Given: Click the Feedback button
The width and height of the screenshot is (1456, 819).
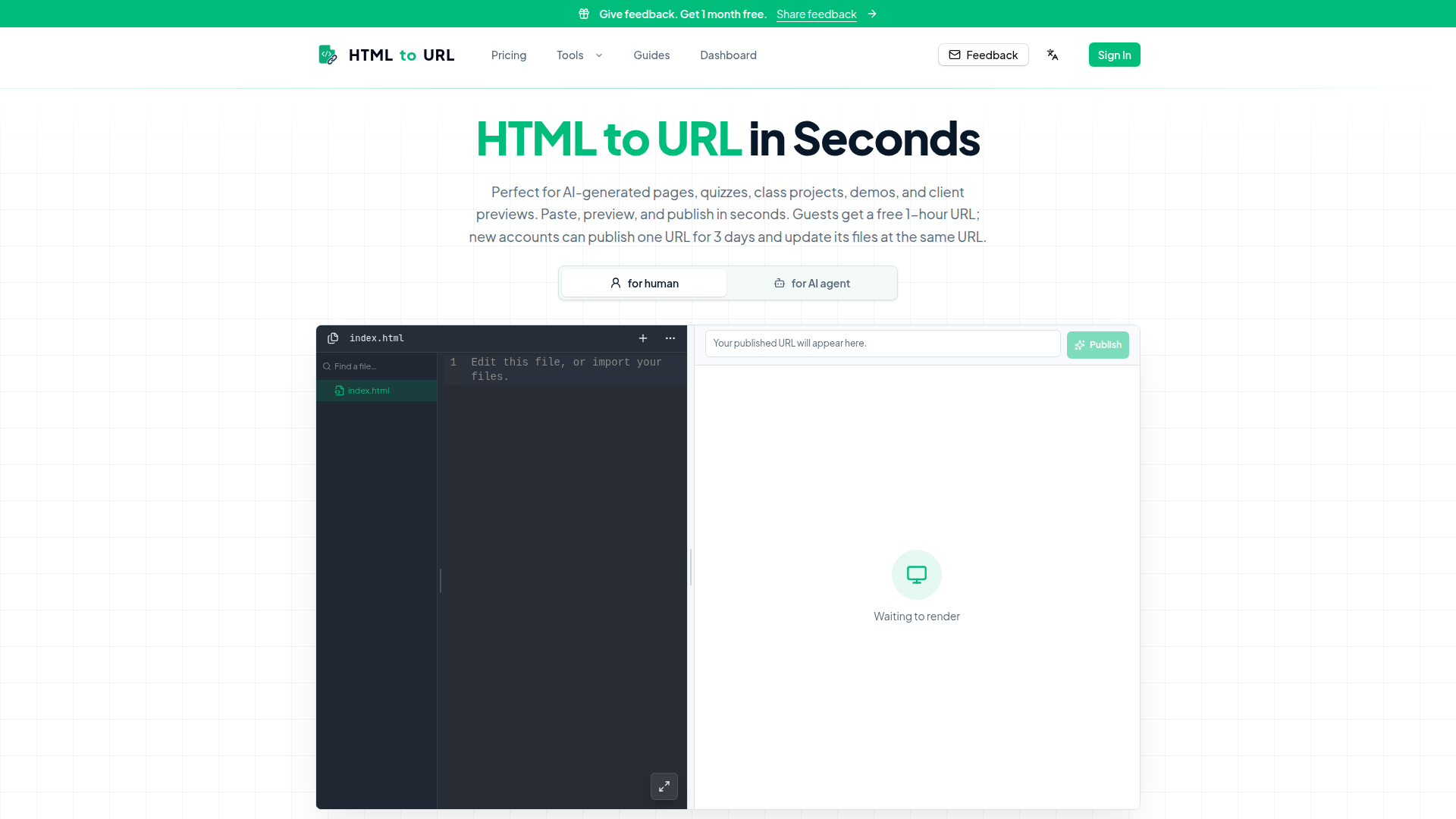Looking at the screenshot, I should (x=983, y=55).
